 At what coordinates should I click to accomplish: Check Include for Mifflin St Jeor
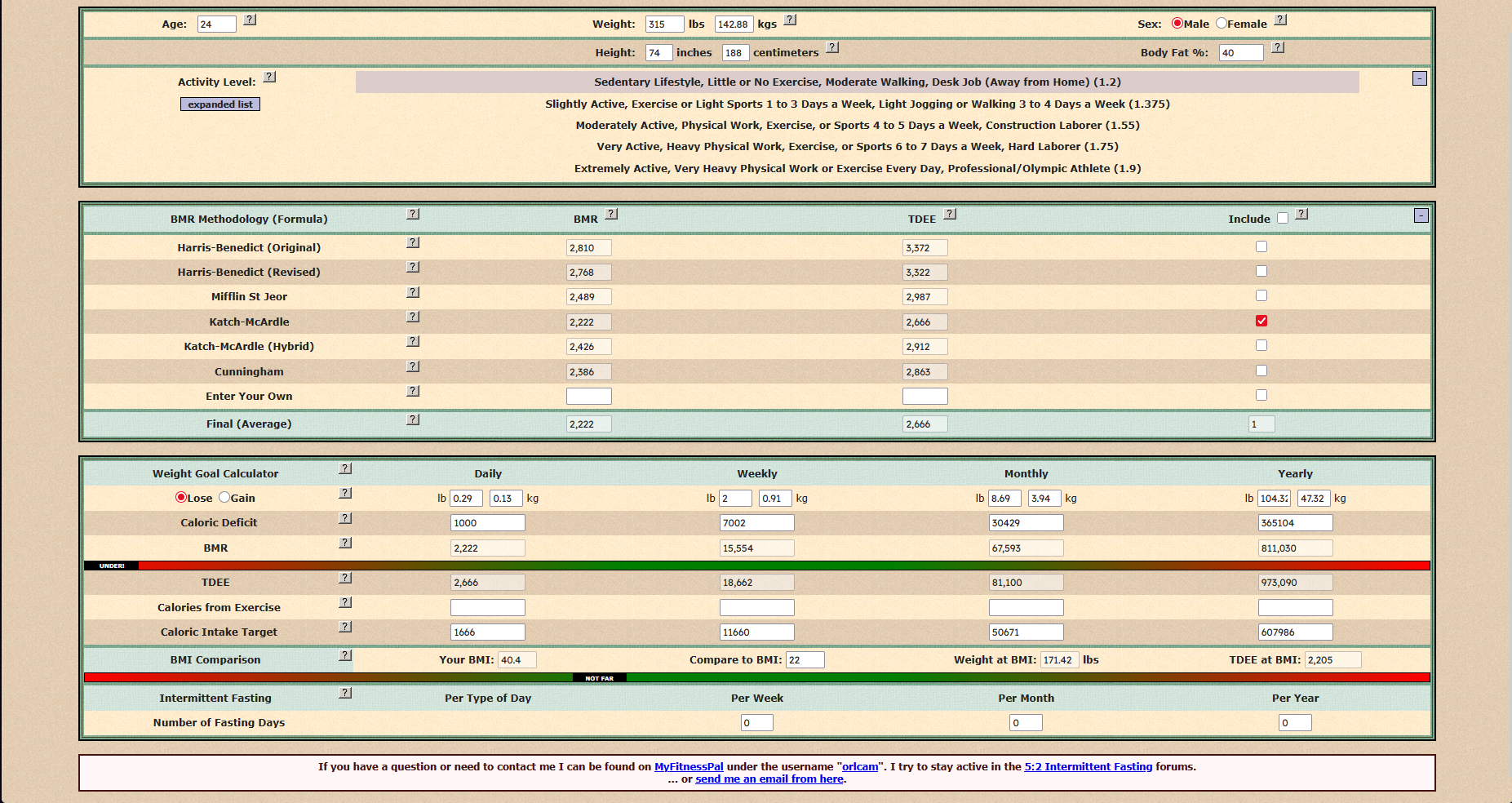coord(1261,295)
